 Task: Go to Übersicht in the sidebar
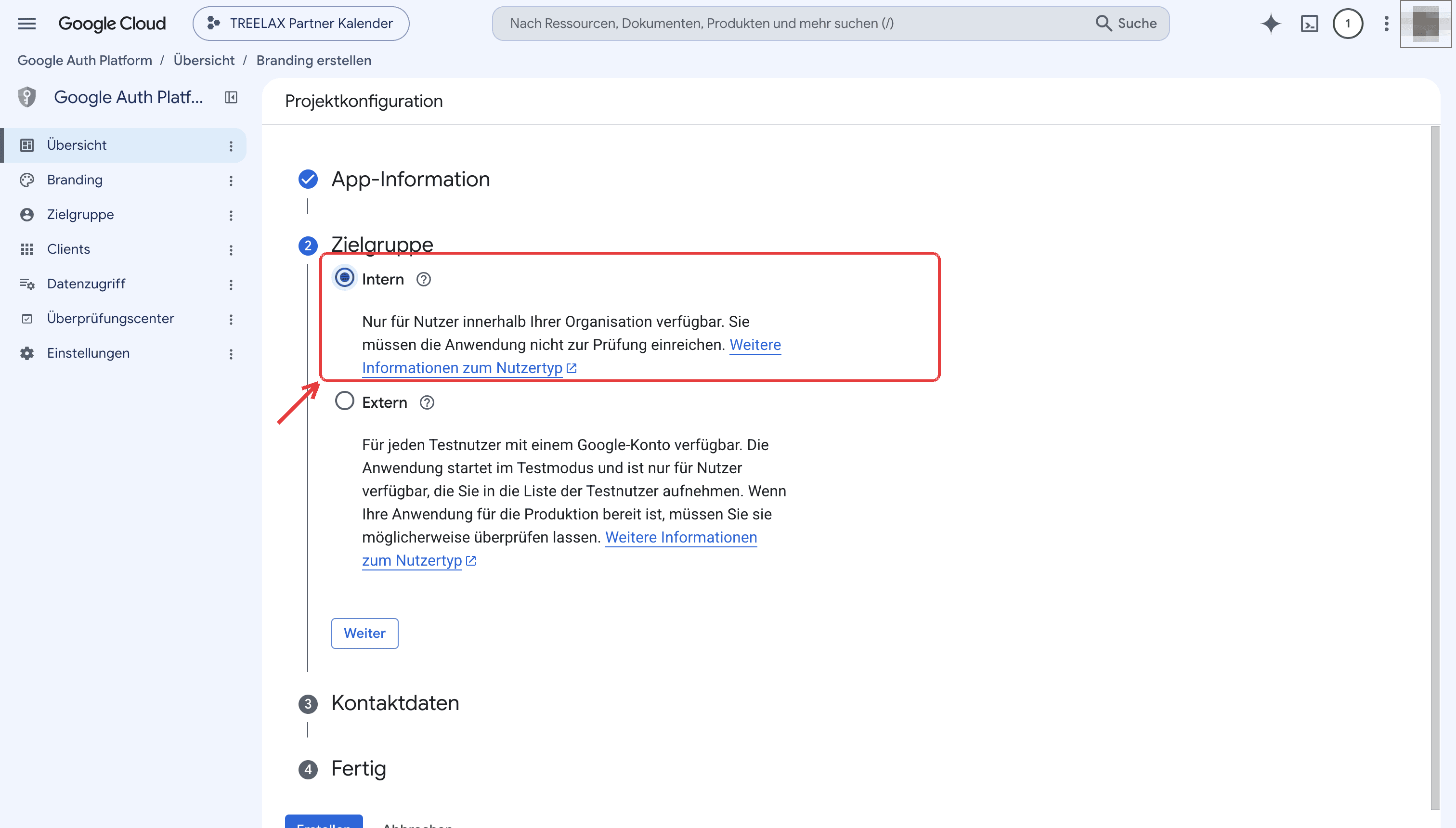click(x=123, y=145)
